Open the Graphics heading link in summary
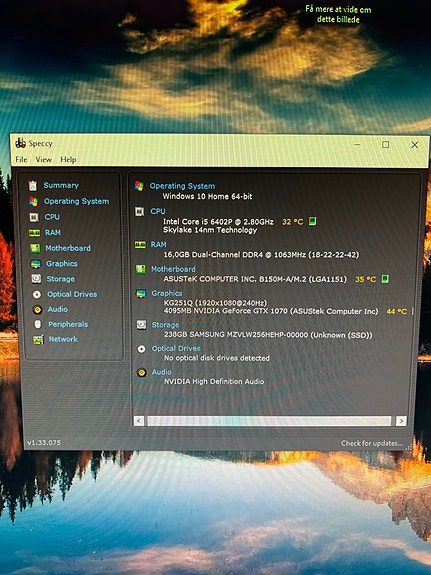The width and height of the screenshot is (431, 575). coord(167,293)
